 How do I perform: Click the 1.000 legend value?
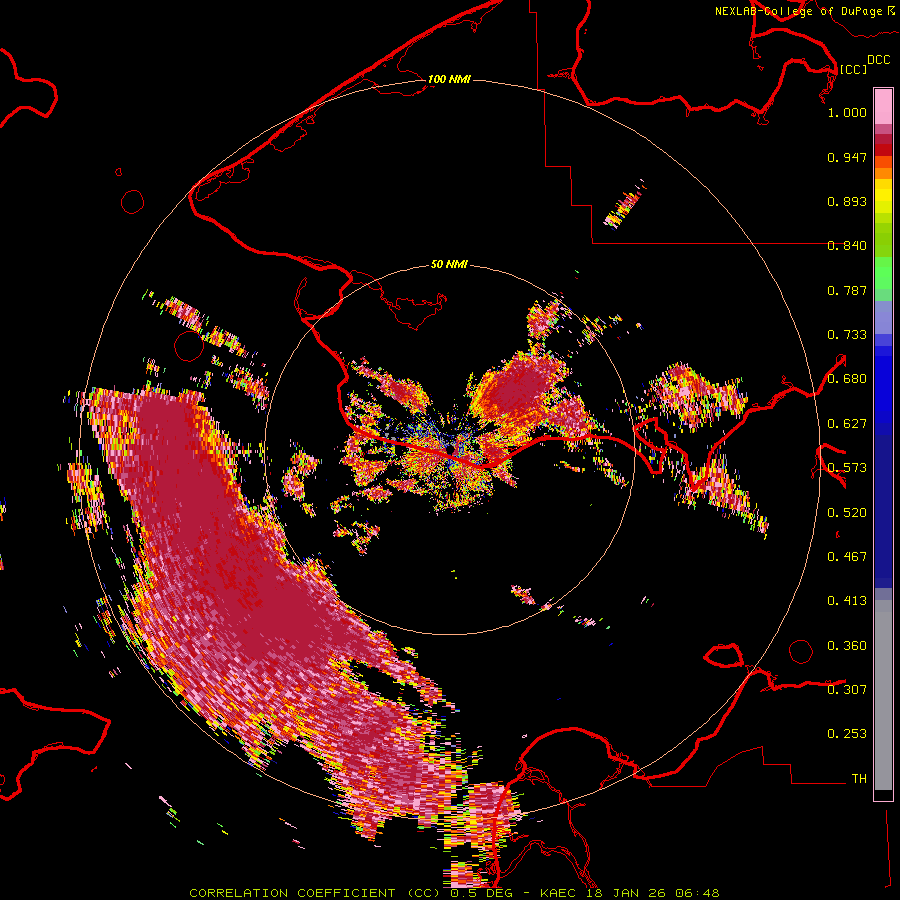(x=847, y=112)
